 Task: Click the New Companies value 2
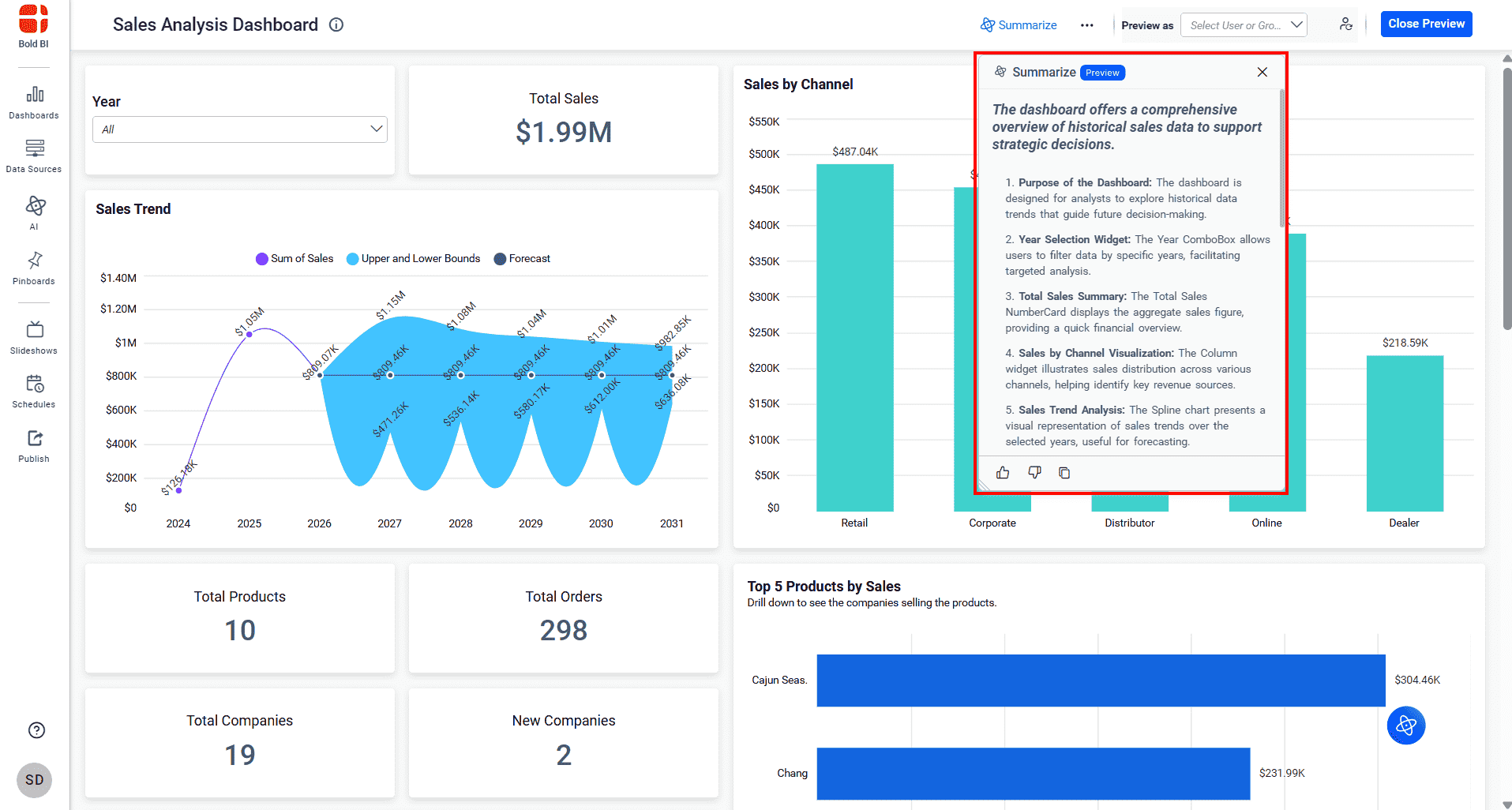[564, 756]
